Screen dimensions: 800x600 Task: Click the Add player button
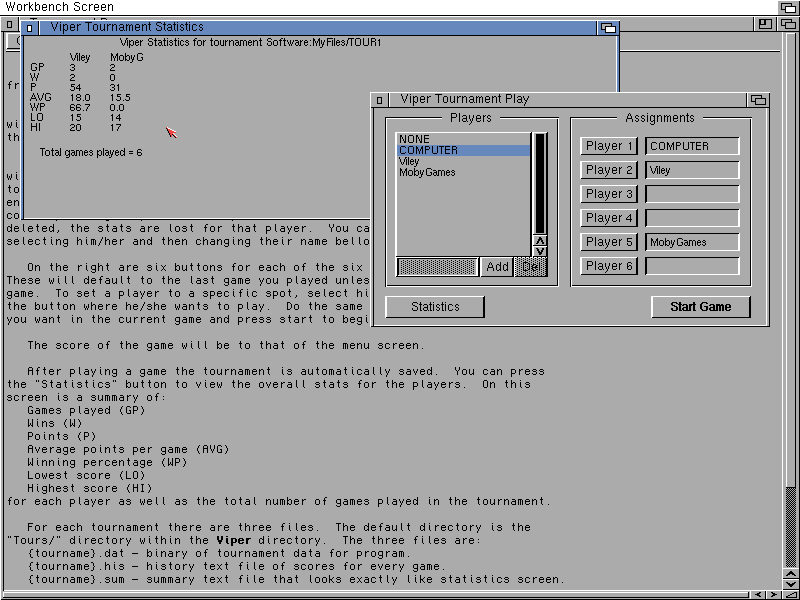coord(497,266)
